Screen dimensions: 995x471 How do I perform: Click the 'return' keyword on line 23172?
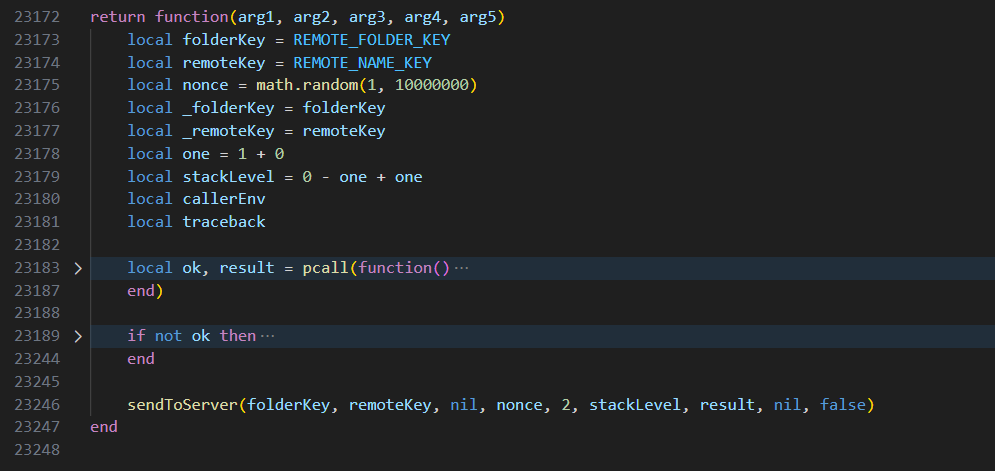118,17
